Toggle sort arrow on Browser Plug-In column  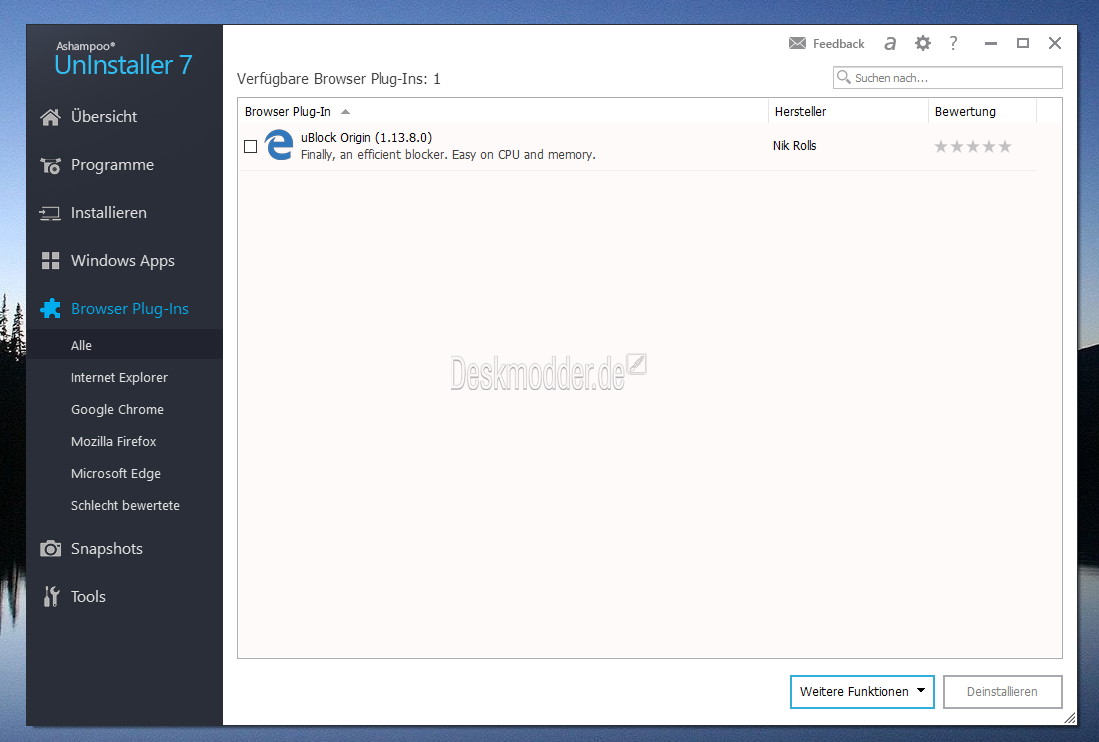coord(346,112)
